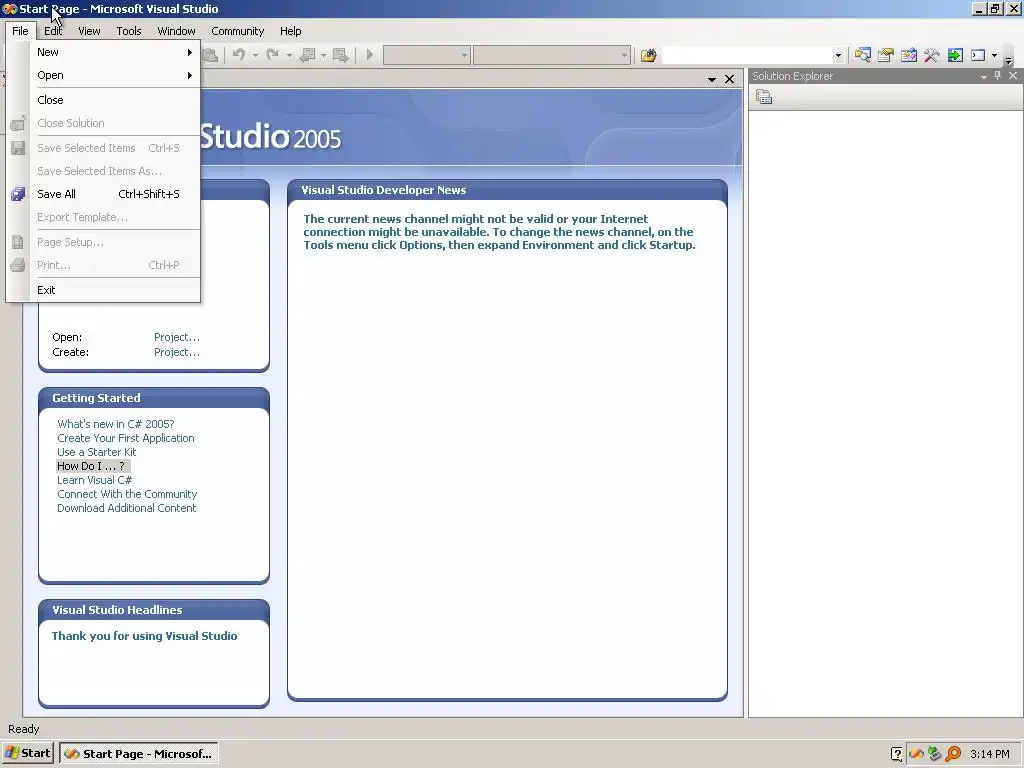Toggle the Solution Explorer Auto Hide pin
The height and width of the screenshot is (768, 1024).
[x=997, y=76]
